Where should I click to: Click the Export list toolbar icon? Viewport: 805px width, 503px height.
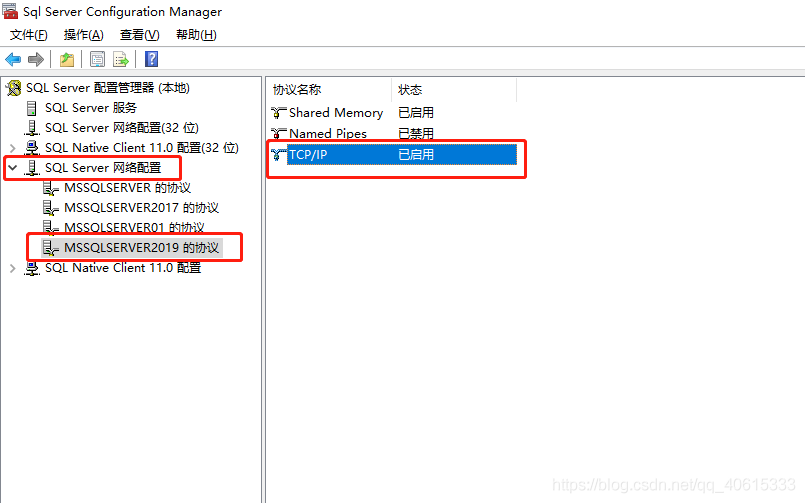tap(121, 60)
